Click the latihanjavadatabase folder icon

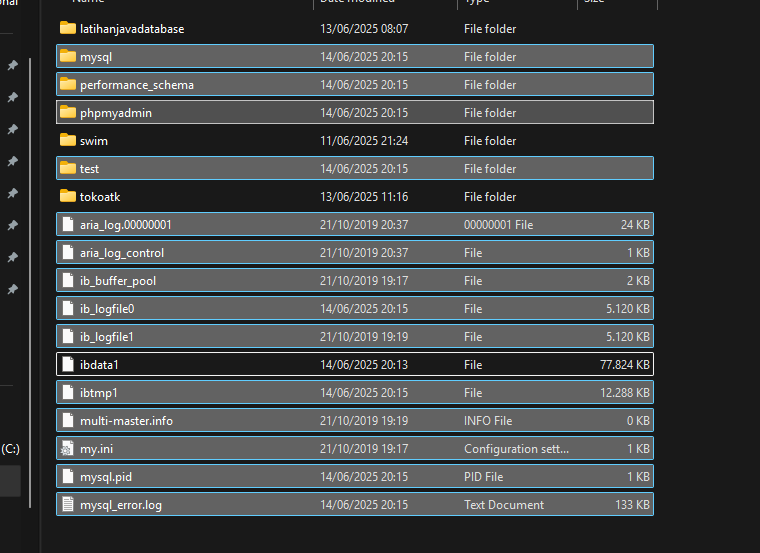(x=68, y=28)
